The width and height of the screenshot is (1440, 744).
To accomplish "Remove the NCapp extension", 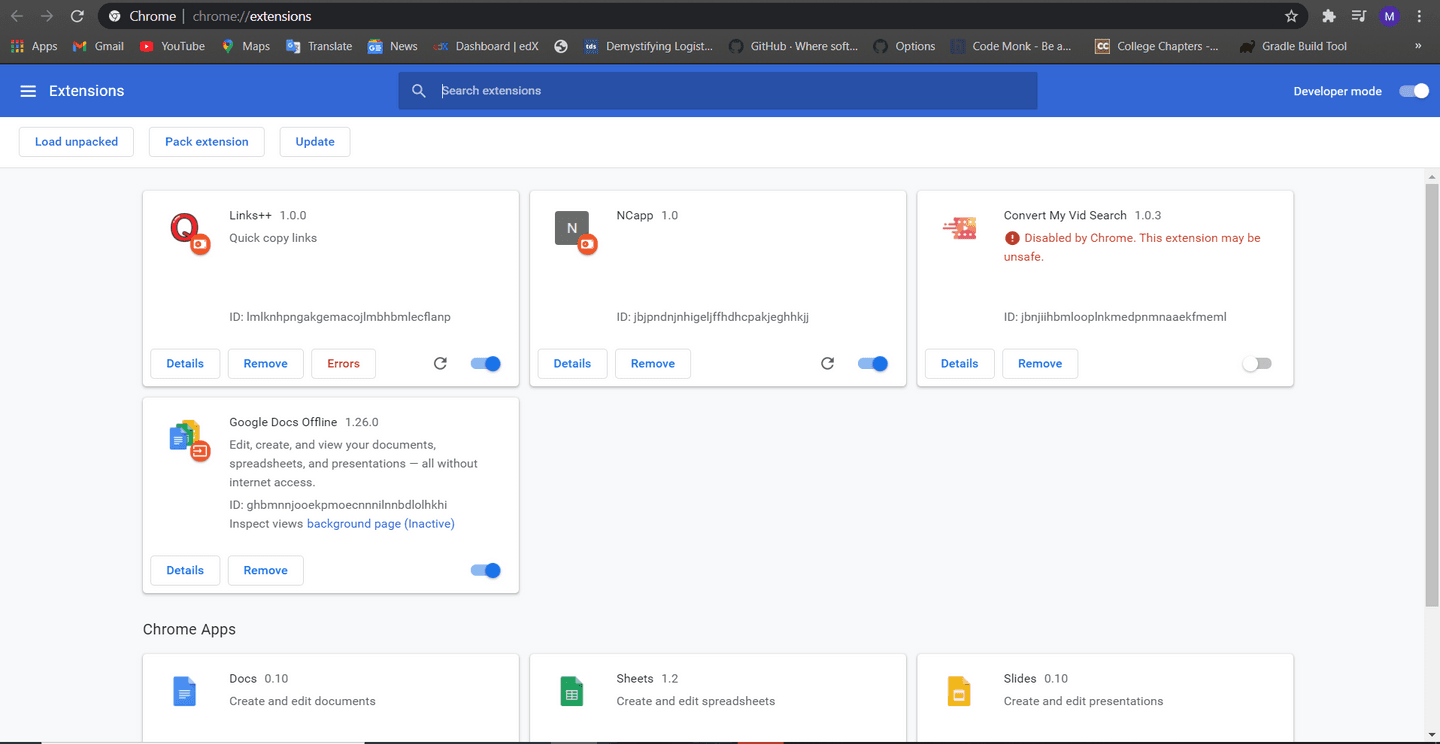I will tap(653, 364).
